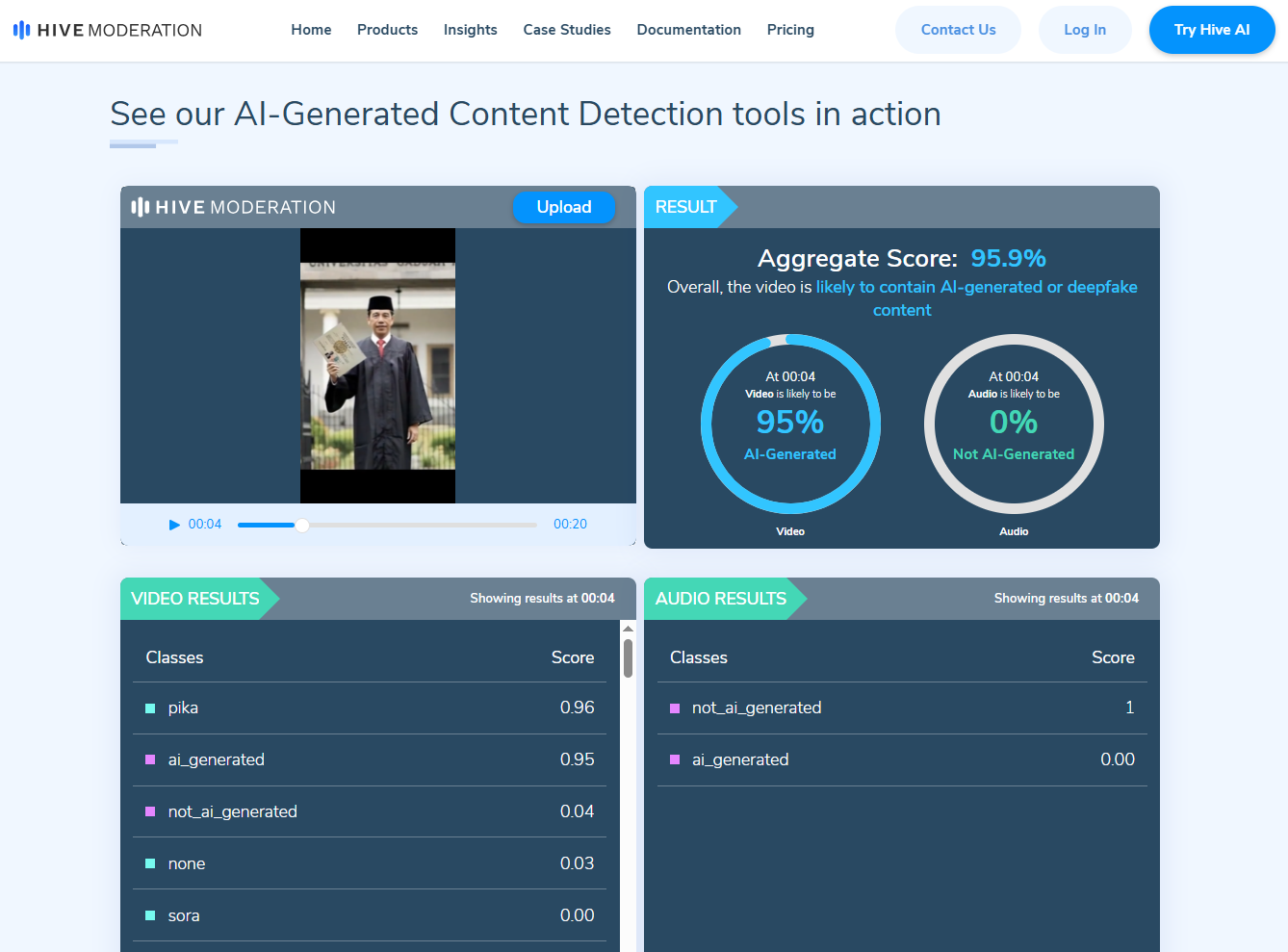Viewport: 1288px width, 952px height.
Task: Click the Audio 0% Not AI-Generated gauge
Action: coord(1014,424)
